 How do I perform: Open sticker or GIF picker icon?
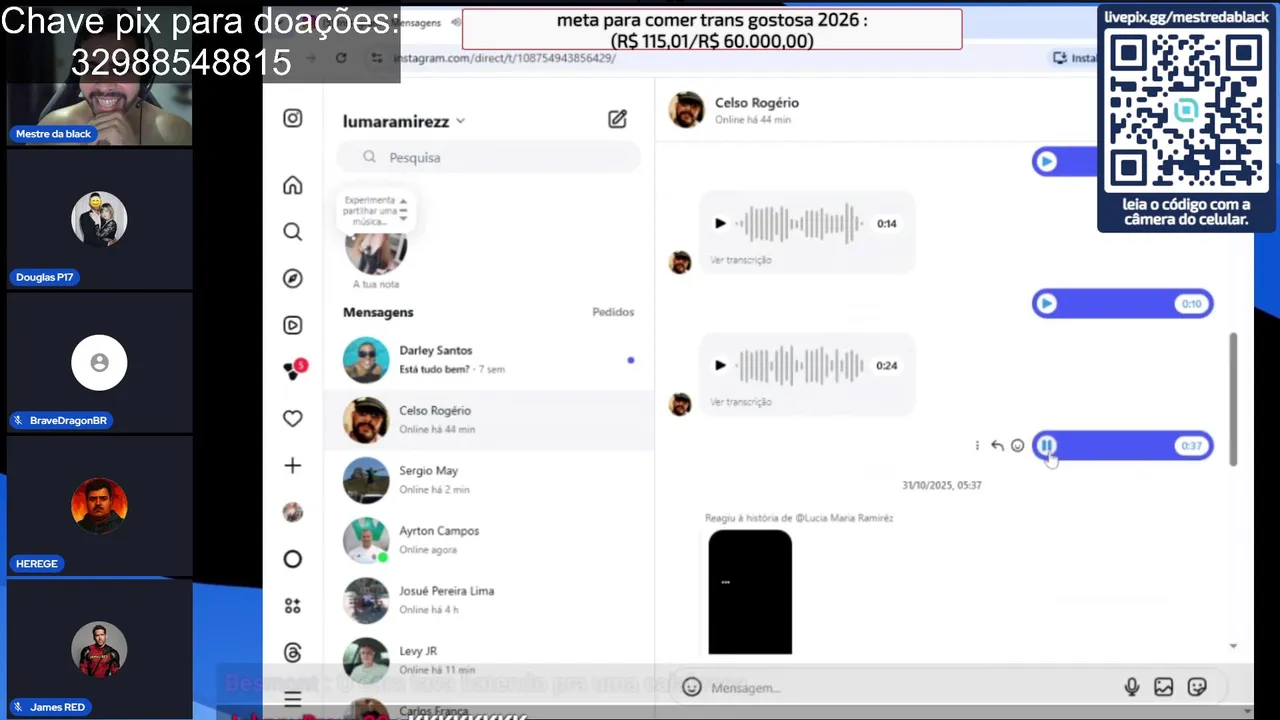coord(1197,687)
